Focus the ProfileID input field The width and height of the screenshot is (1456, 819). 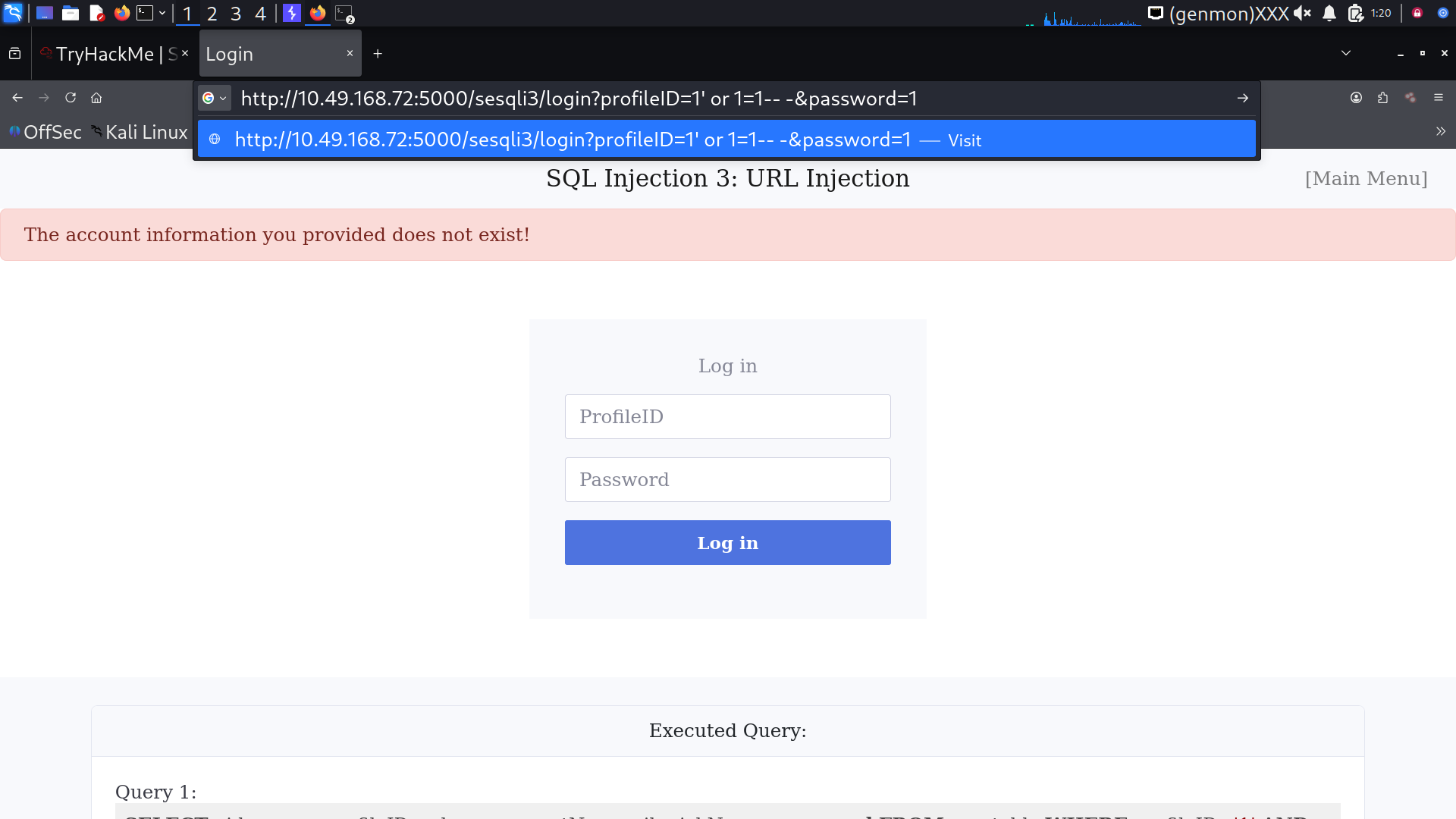[727, 417]
